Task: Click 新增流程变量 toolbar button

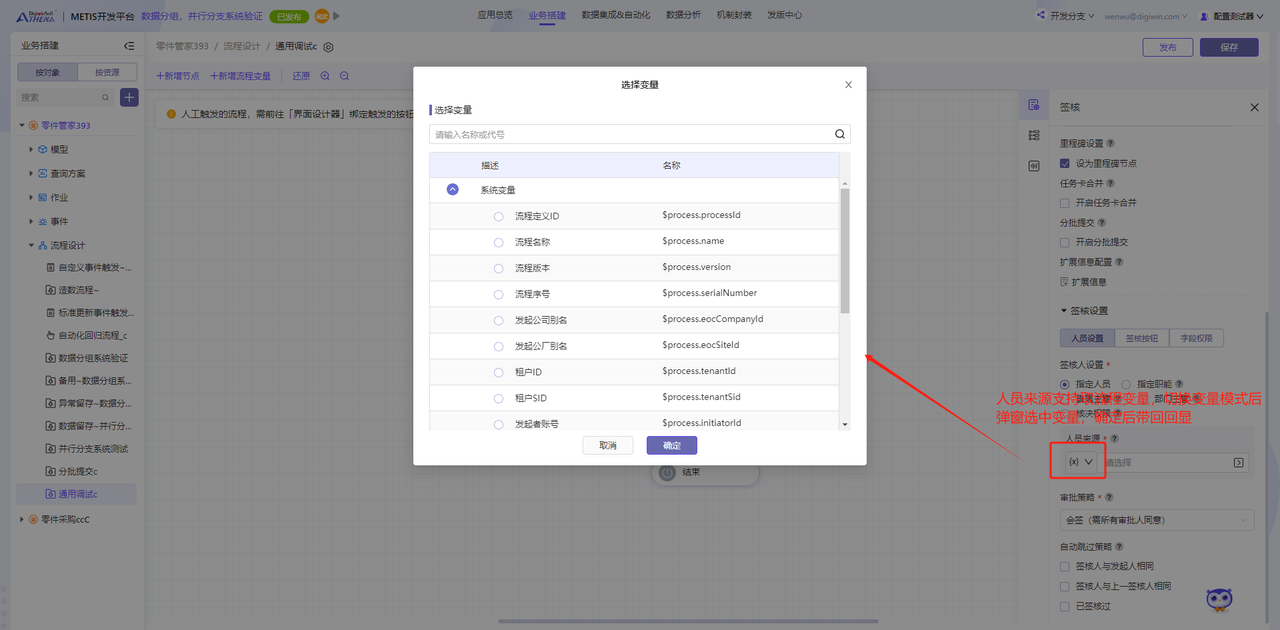Action: pyautogui.click(x=240, y=76)
